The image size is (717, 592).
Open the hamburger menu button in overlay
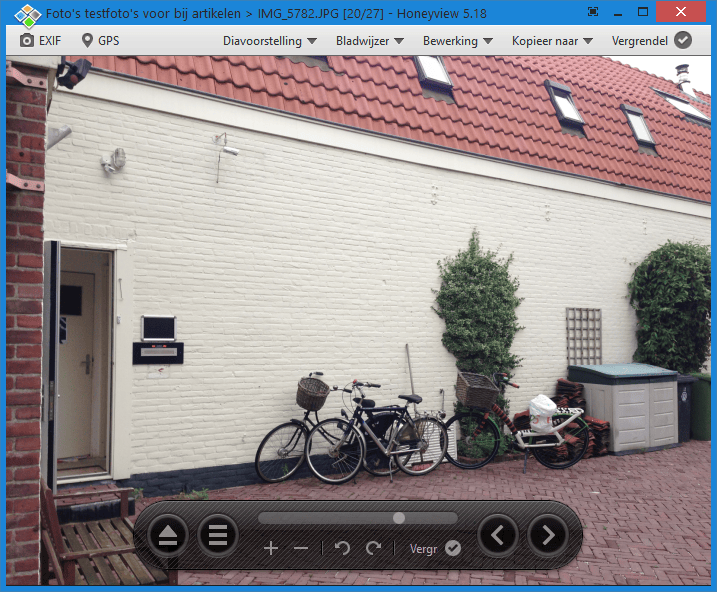point(218,535)
